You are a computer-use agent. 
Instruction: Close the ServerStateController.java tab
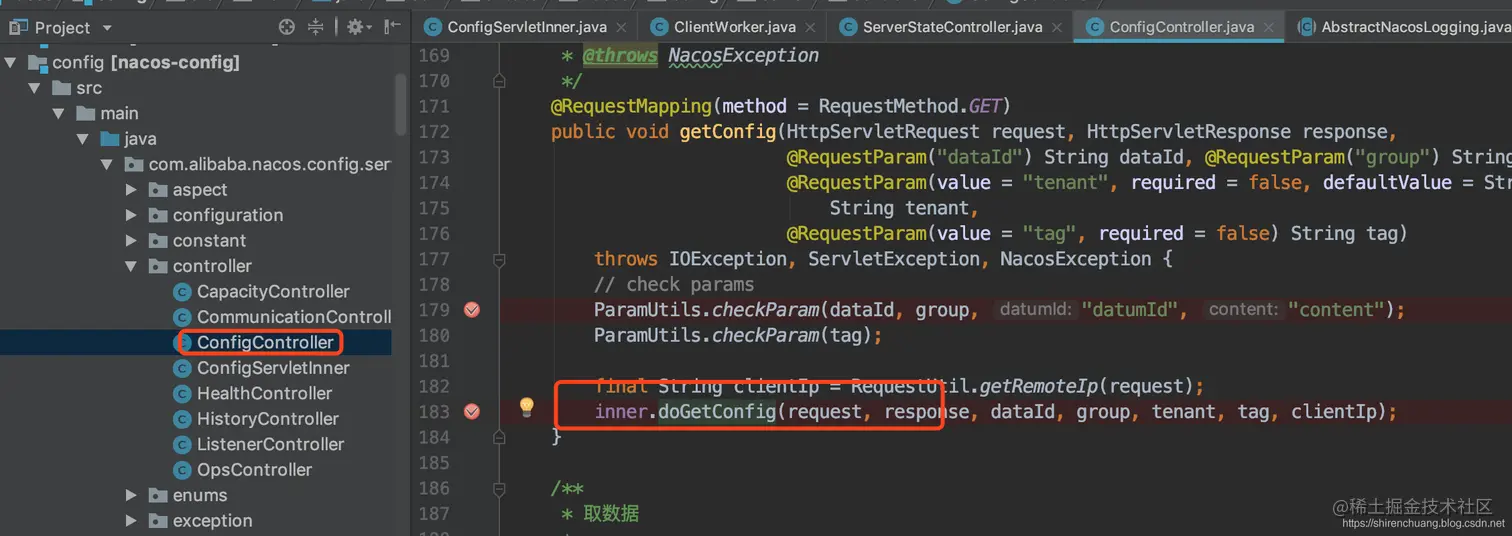pos(1057,28)
